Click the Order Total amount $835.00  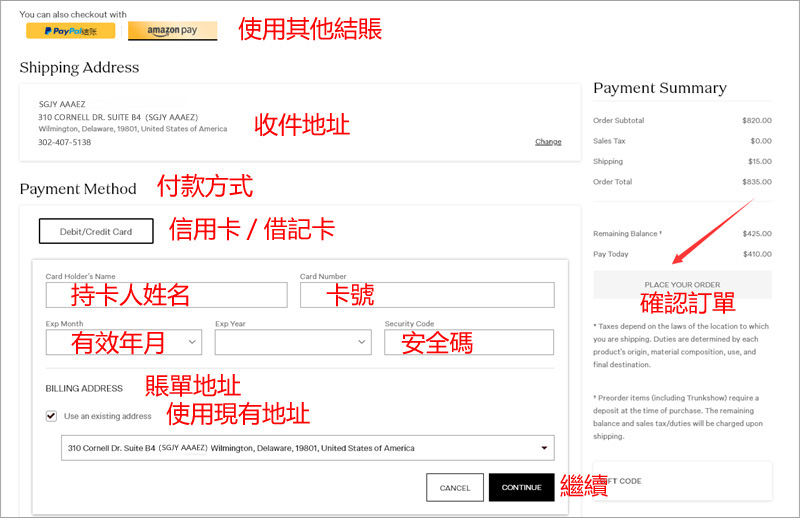coord(756,182)
